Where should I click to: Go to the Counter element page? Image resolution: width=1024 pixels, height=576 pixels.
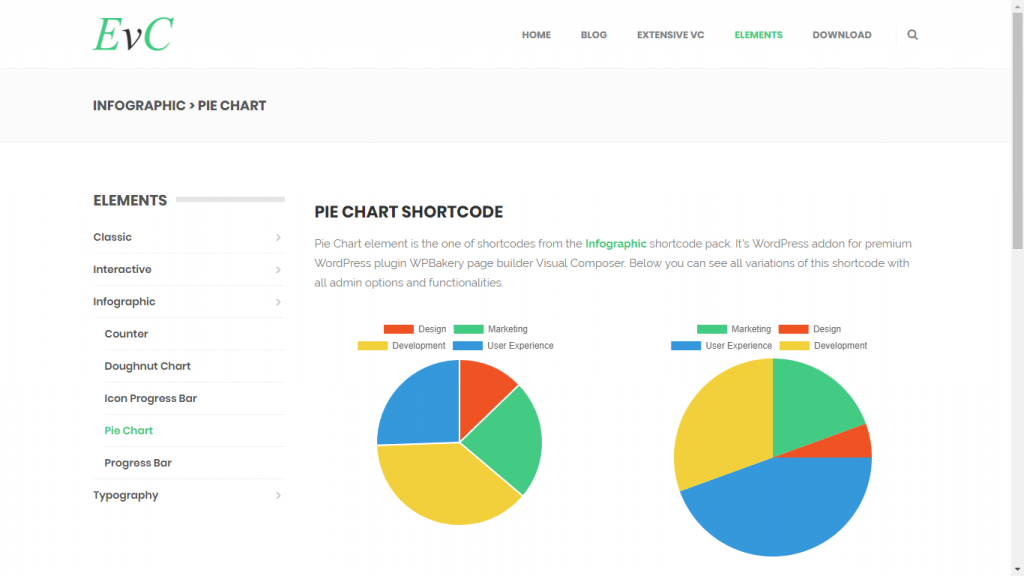point(126,334)
